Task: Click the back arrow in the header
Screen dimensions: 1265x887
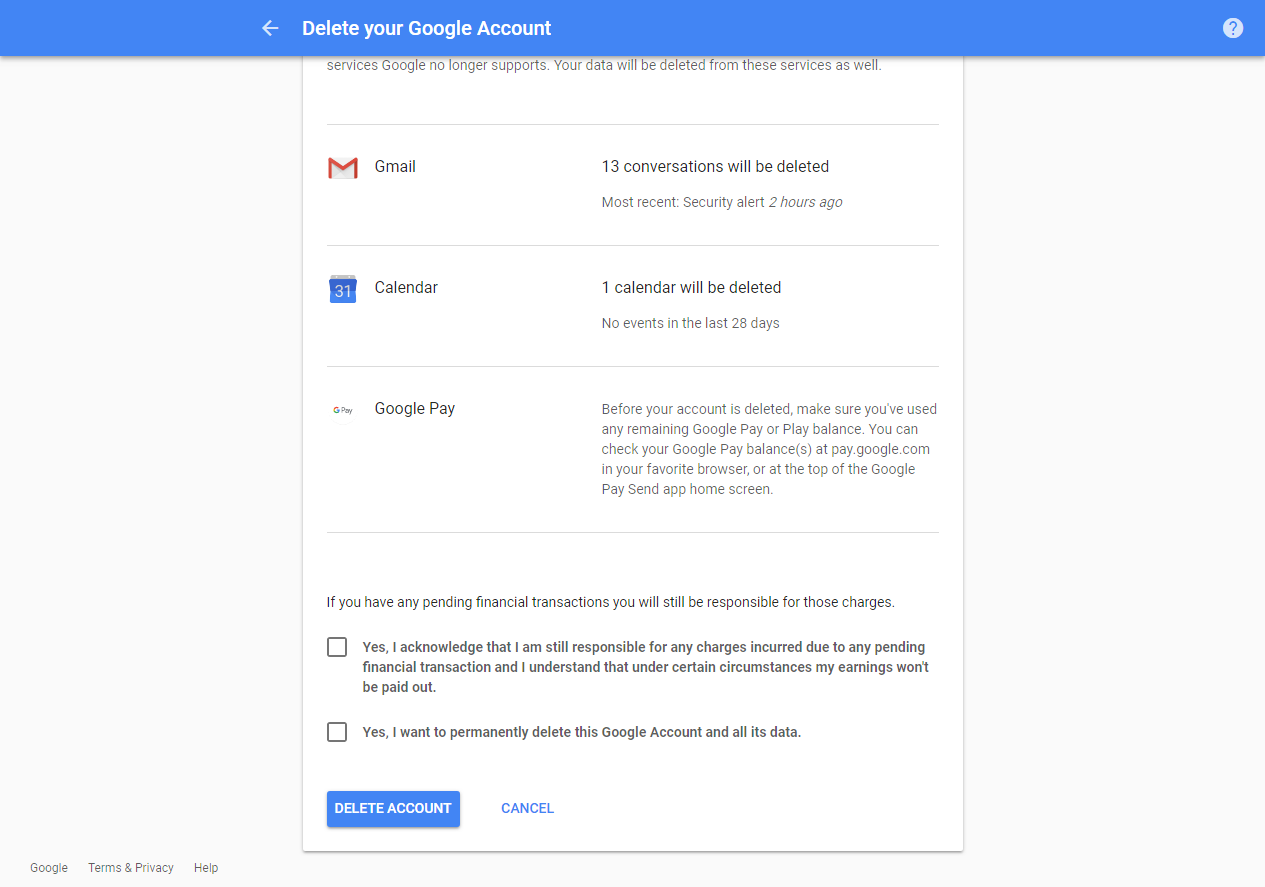Action: [x=270, y=28]
